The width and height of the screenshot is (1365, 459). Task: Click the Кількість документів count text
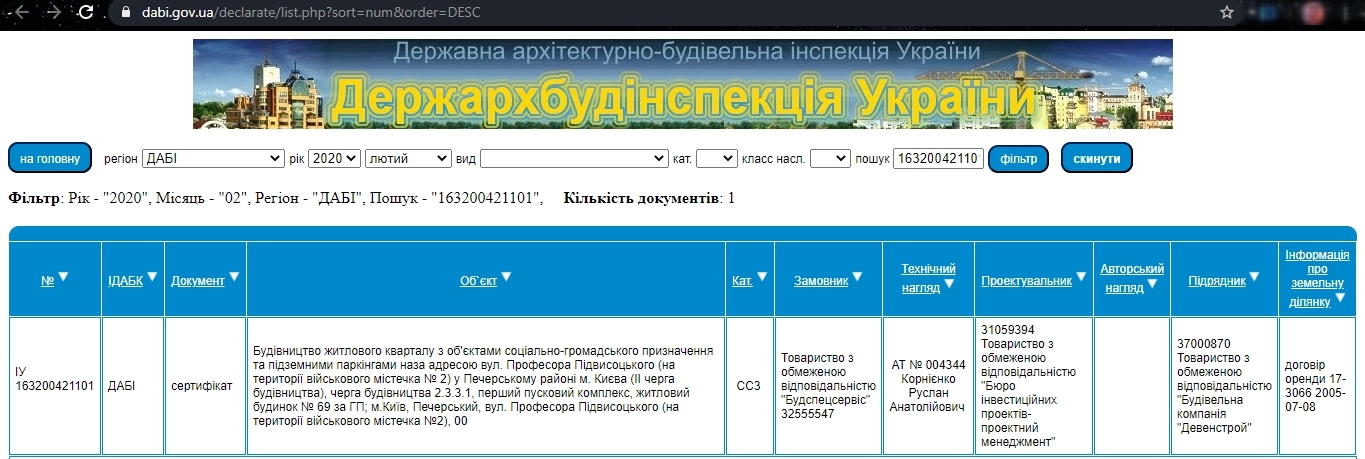tap(649, 198)
